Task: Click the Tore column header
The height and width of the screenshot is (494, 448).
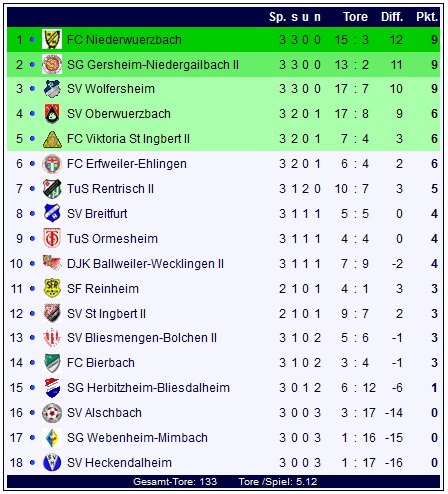Action: pyautogui.click(x=355, y=17)
